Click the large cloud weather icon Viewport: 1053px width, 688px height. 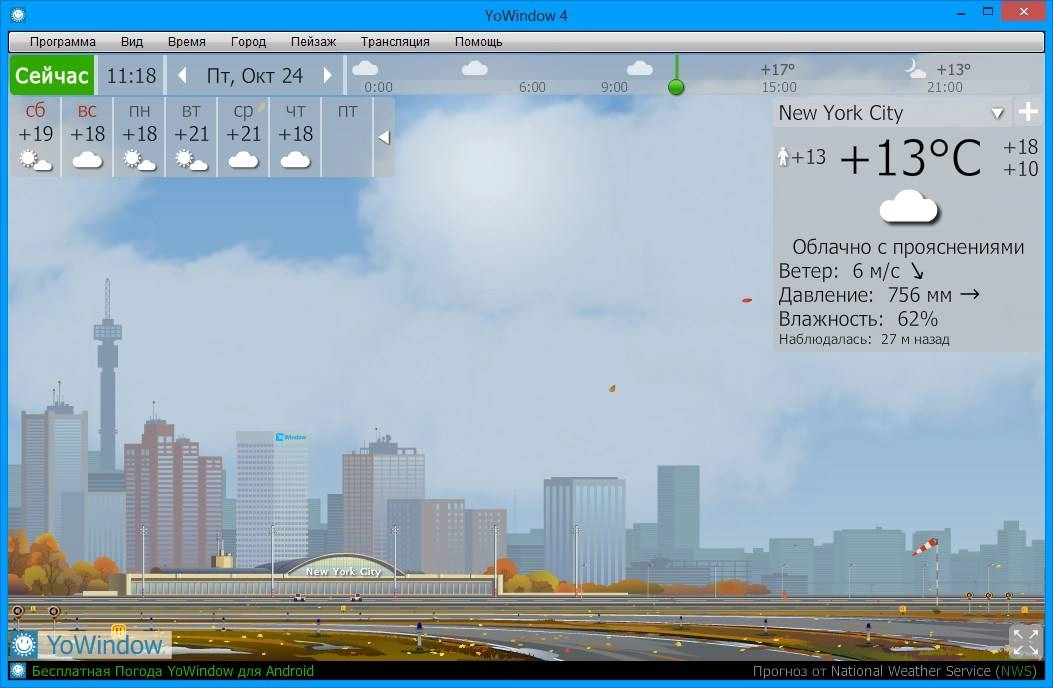coord(909,206)
